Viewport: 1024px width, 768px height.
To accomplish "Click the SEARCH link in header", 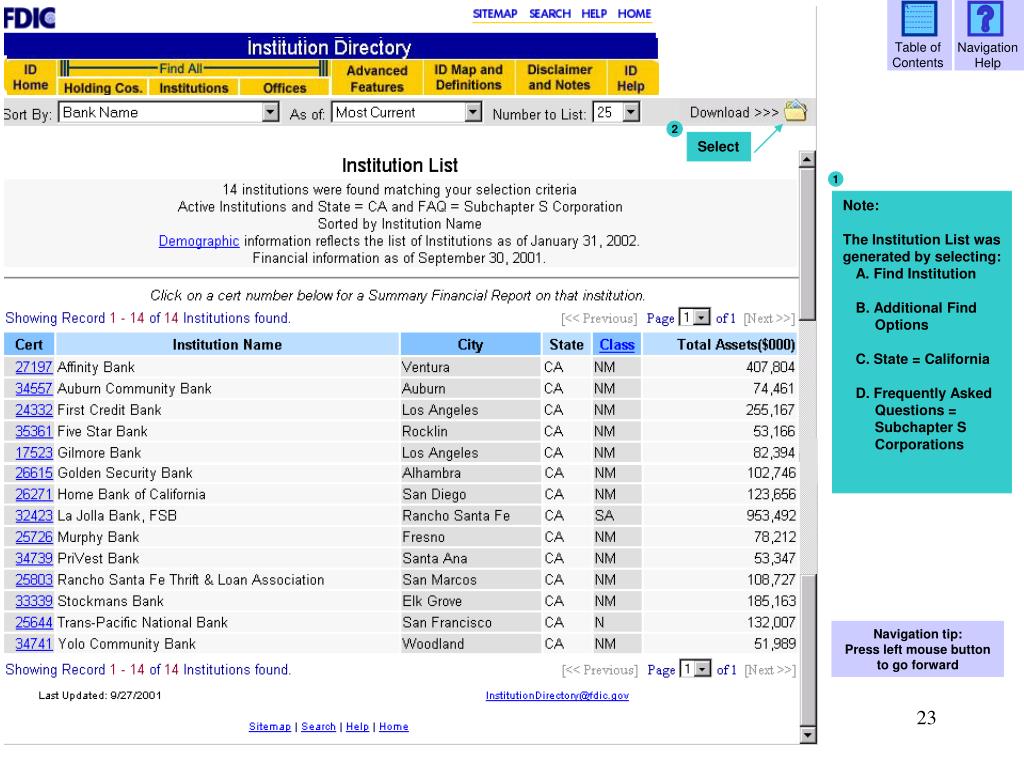I will pos(550,14).
